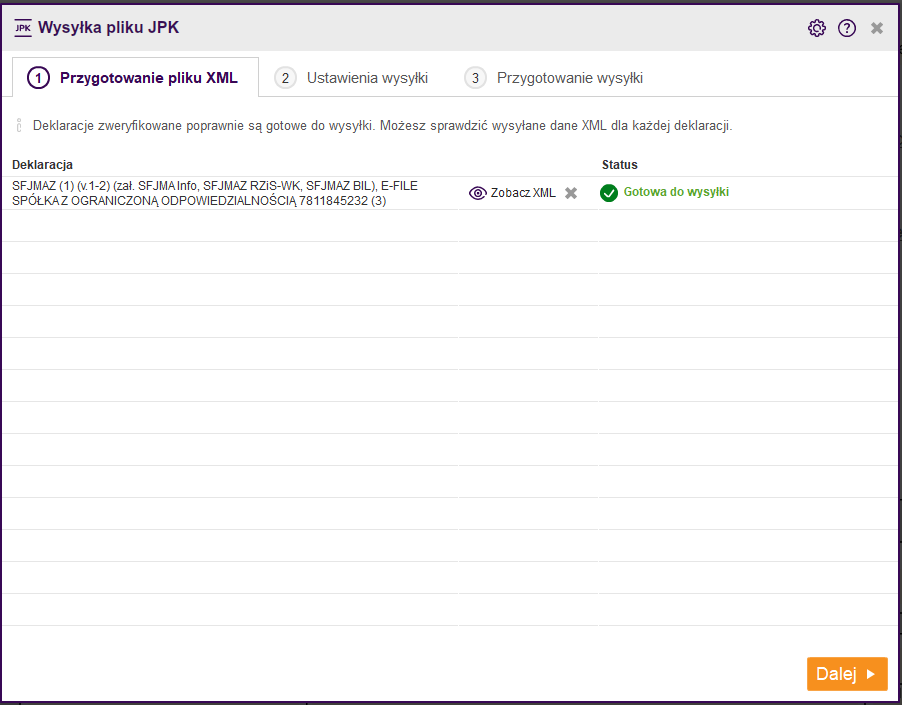Switch to the Ustawienia wysyłki tab

tap(351, 78)
